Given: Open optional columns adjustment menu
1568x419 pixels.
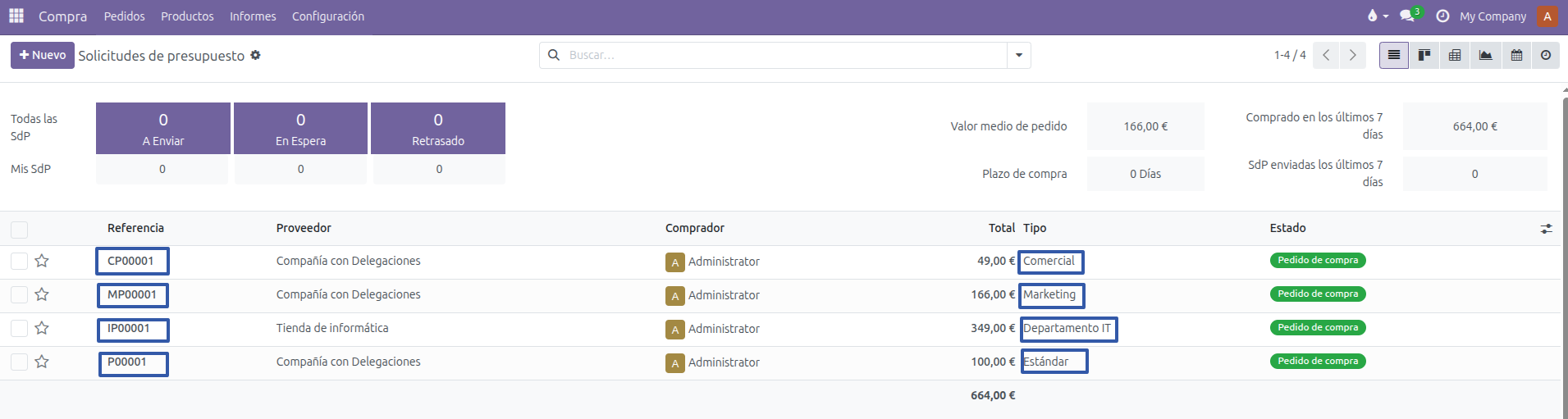Looking at the screenshot, I should click(x=1546, y=229).
